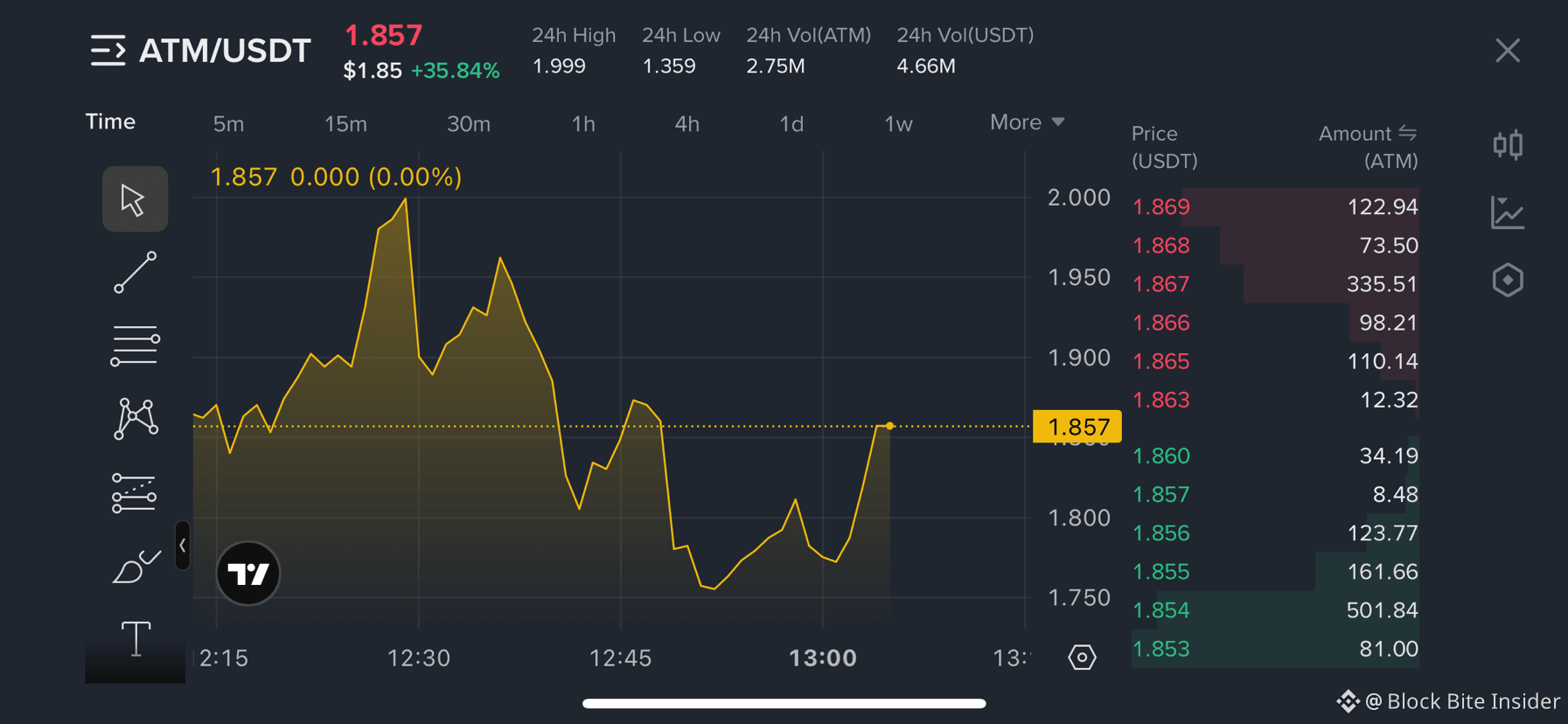Switch to candlestick chart view icon
The image size is (1568, 724).
pyautogui.click(x=1508, y=144)
